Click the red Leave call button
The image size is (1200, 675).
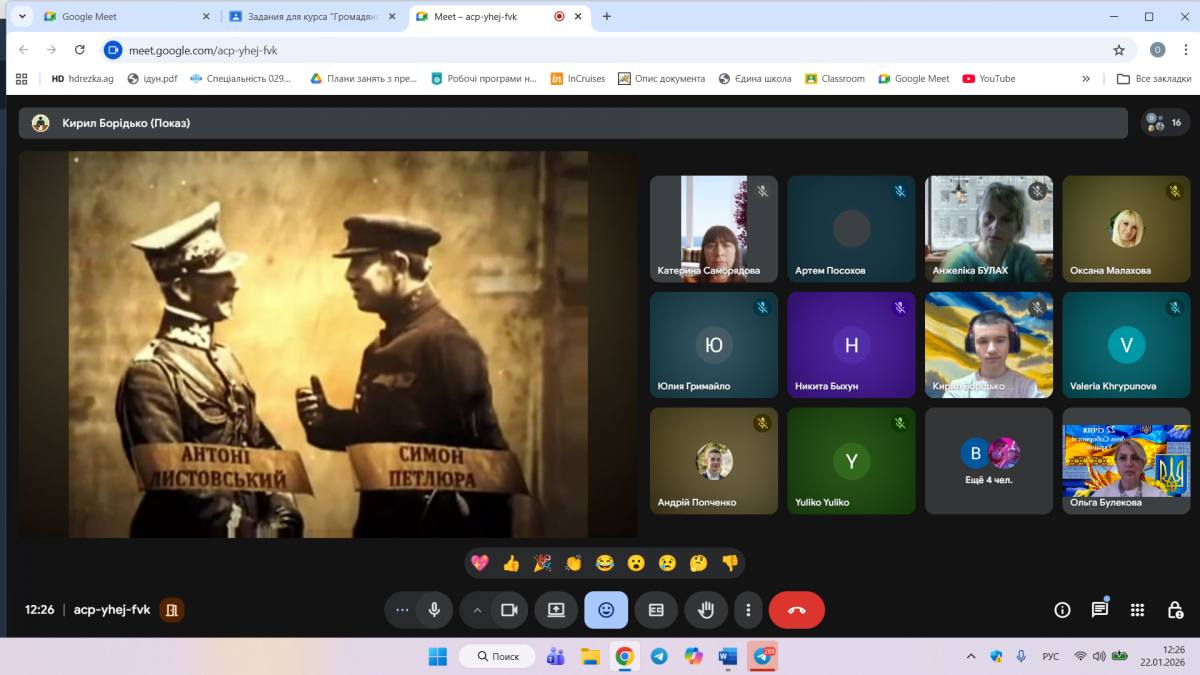pyautogui.click(x=796, y=610)
